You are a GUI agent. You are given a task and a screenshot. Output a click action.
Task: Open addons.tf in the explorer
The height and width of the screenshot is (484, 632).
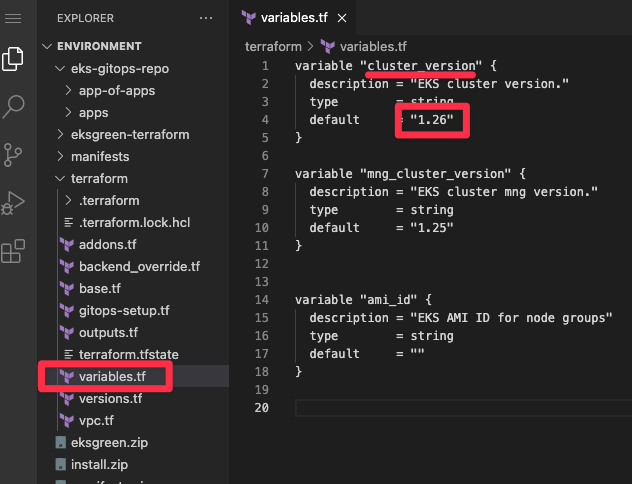coord(107,245)
